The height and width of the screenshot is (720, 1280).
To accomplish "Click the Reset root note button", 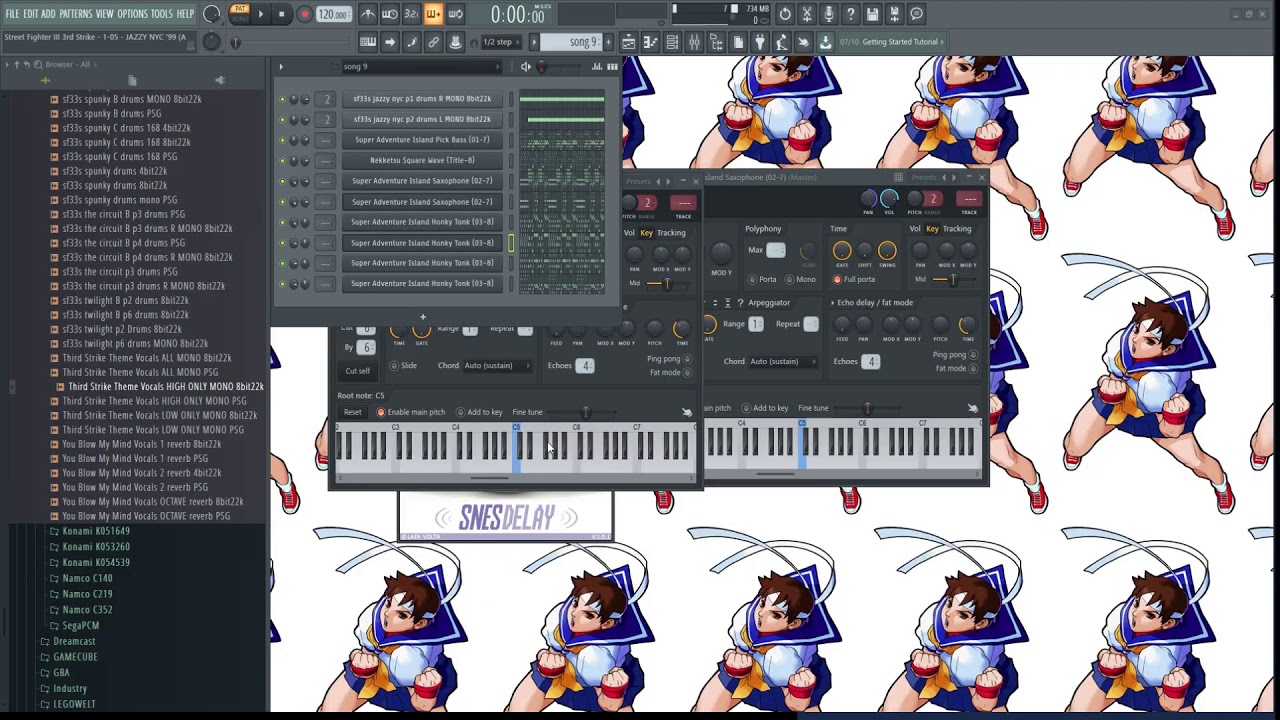I will [352, 412].
